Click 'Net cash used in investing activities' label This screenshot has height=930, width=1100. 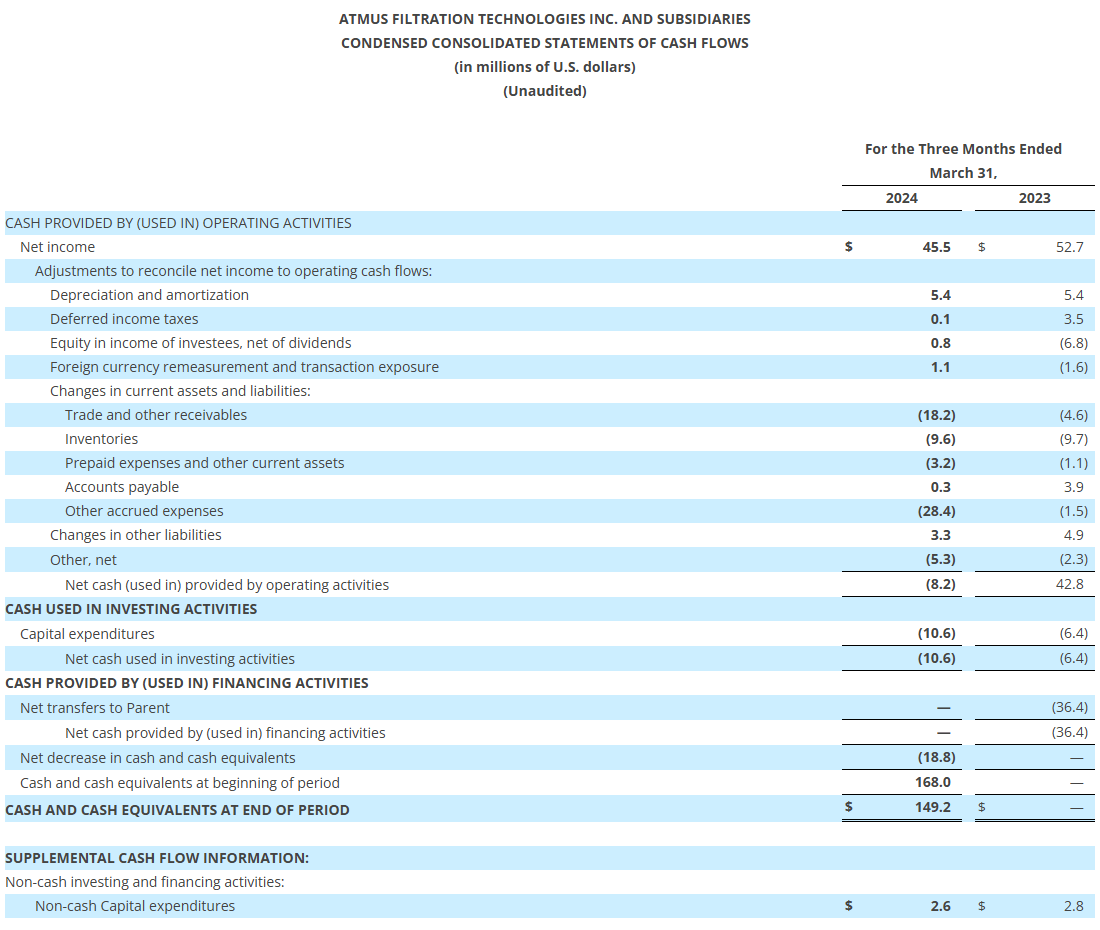click(x=180, y=659)
